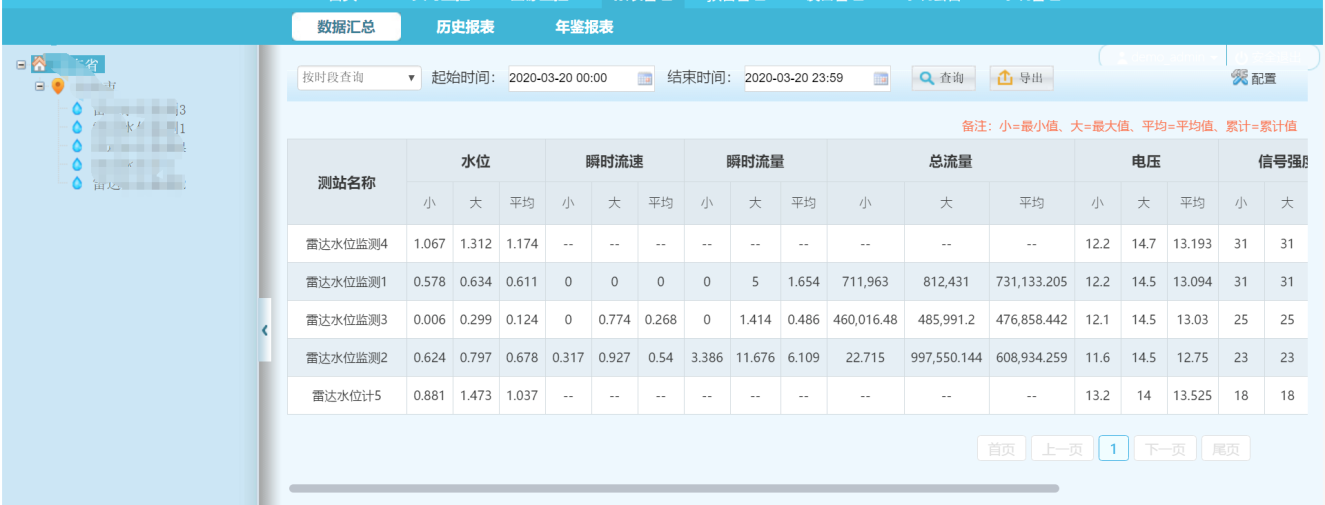
Task: Click the last water drop icon in the tree
Action: 77,184
